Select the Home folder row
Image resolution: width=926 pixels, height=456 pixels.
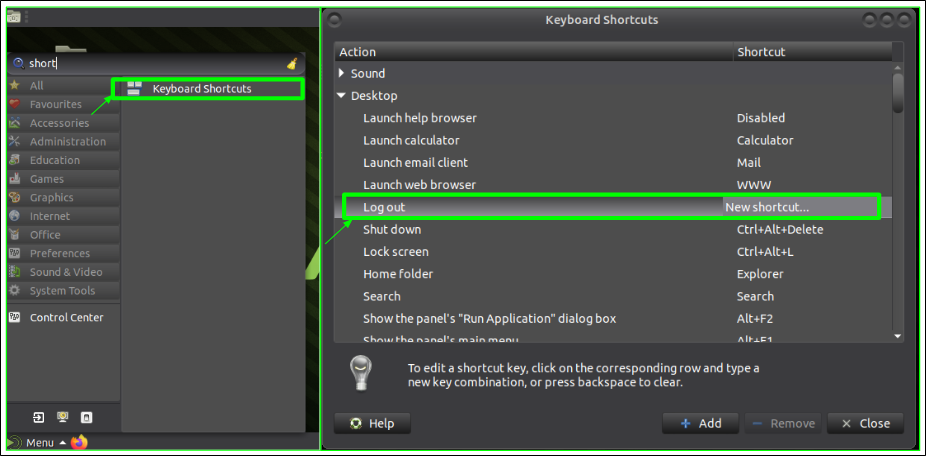613,274
